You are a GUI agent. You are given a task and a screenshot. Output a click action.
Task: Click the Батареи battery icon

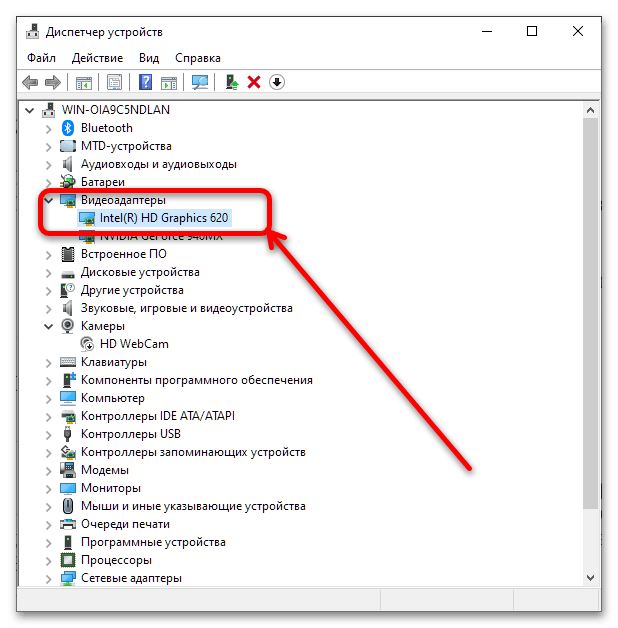tap(68, 182)
